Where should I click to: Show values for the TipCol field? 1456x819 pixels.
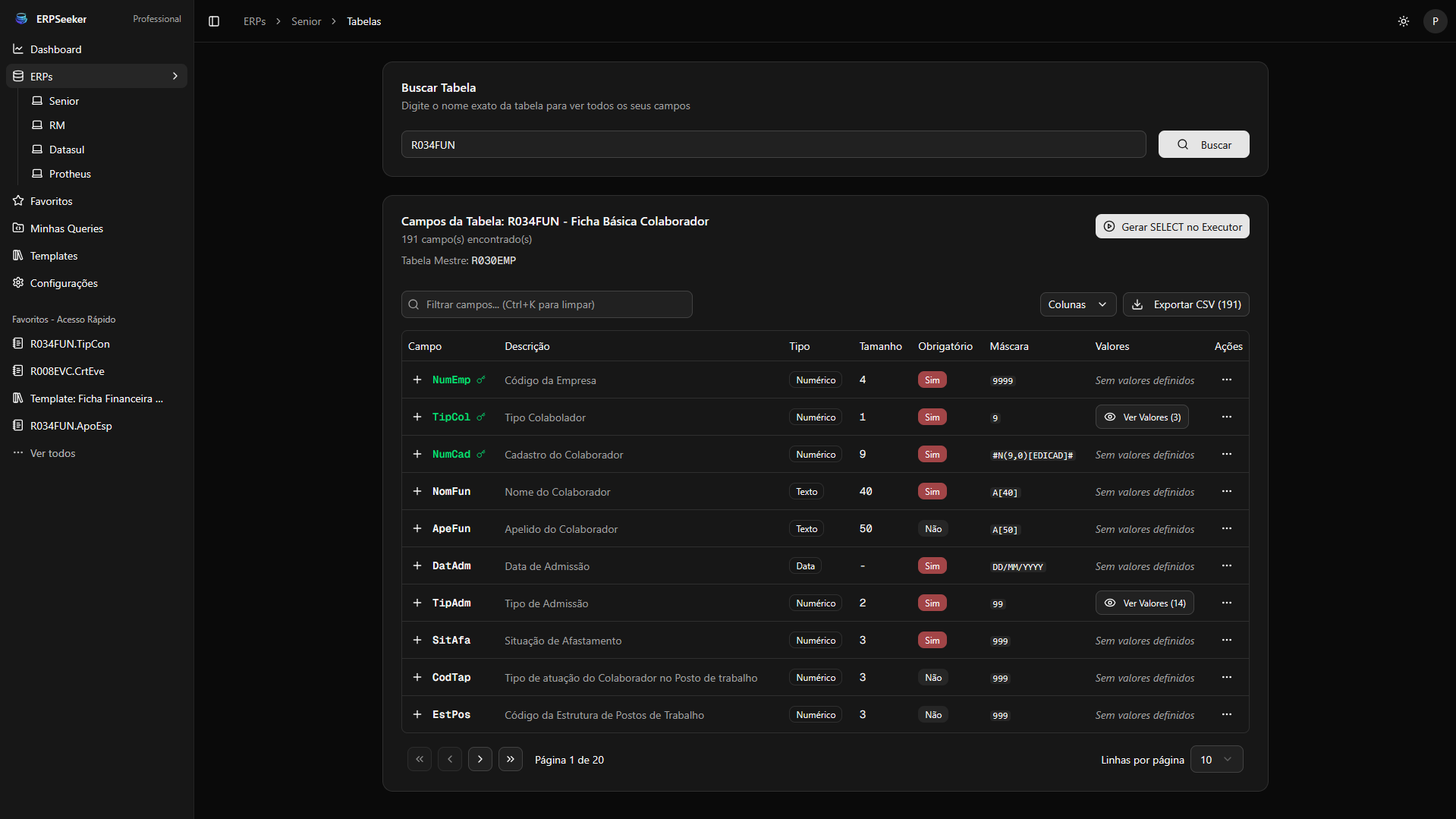[x=1142, y=416]
